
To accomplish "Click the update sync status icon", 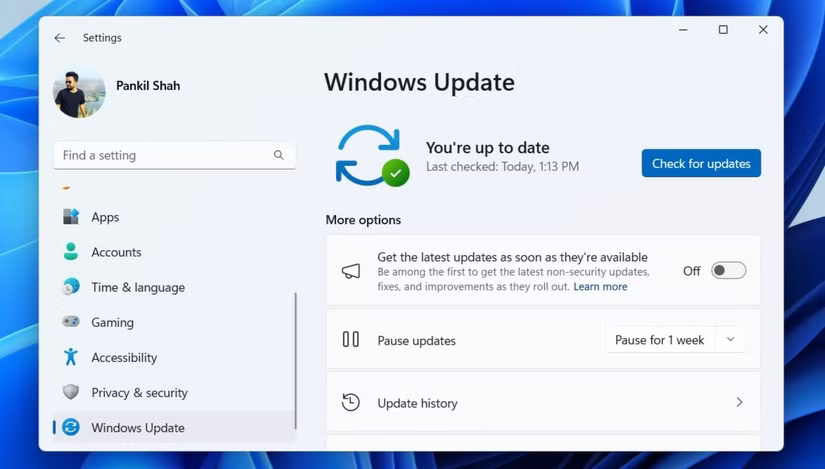I will click(x=373, y=156).
